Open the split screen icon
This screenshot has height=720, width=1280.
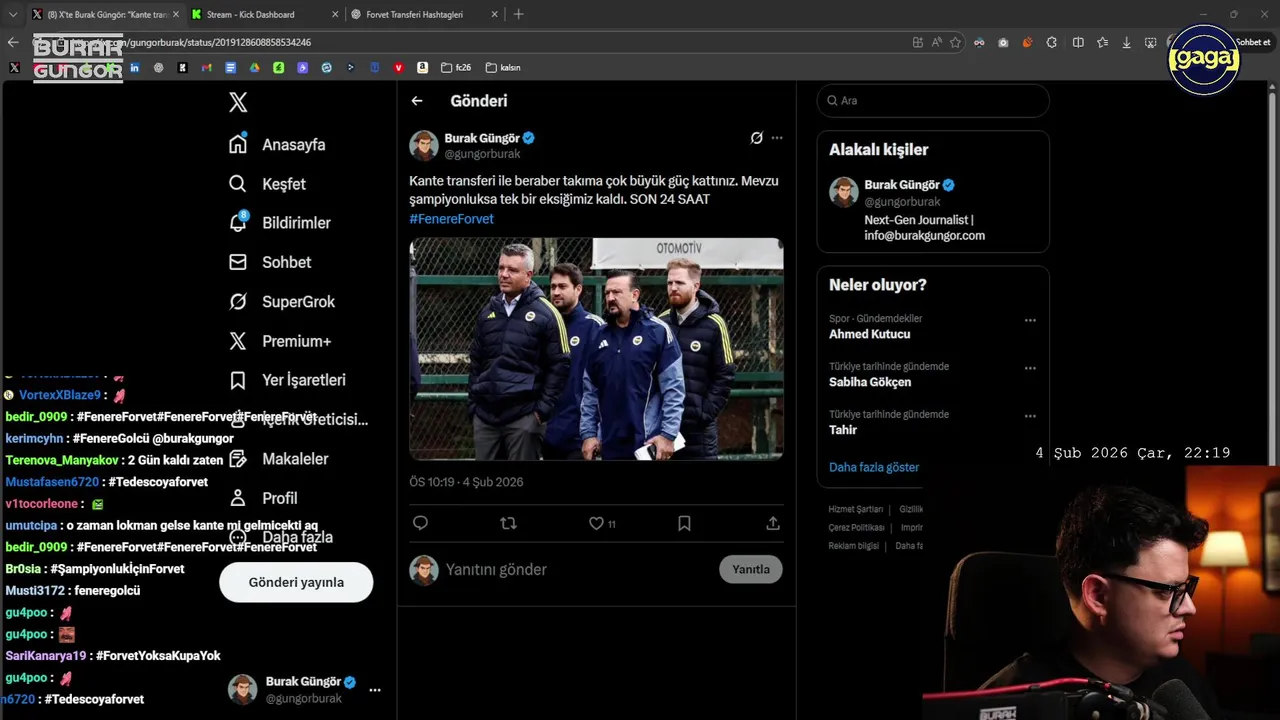click(1078, 42)
